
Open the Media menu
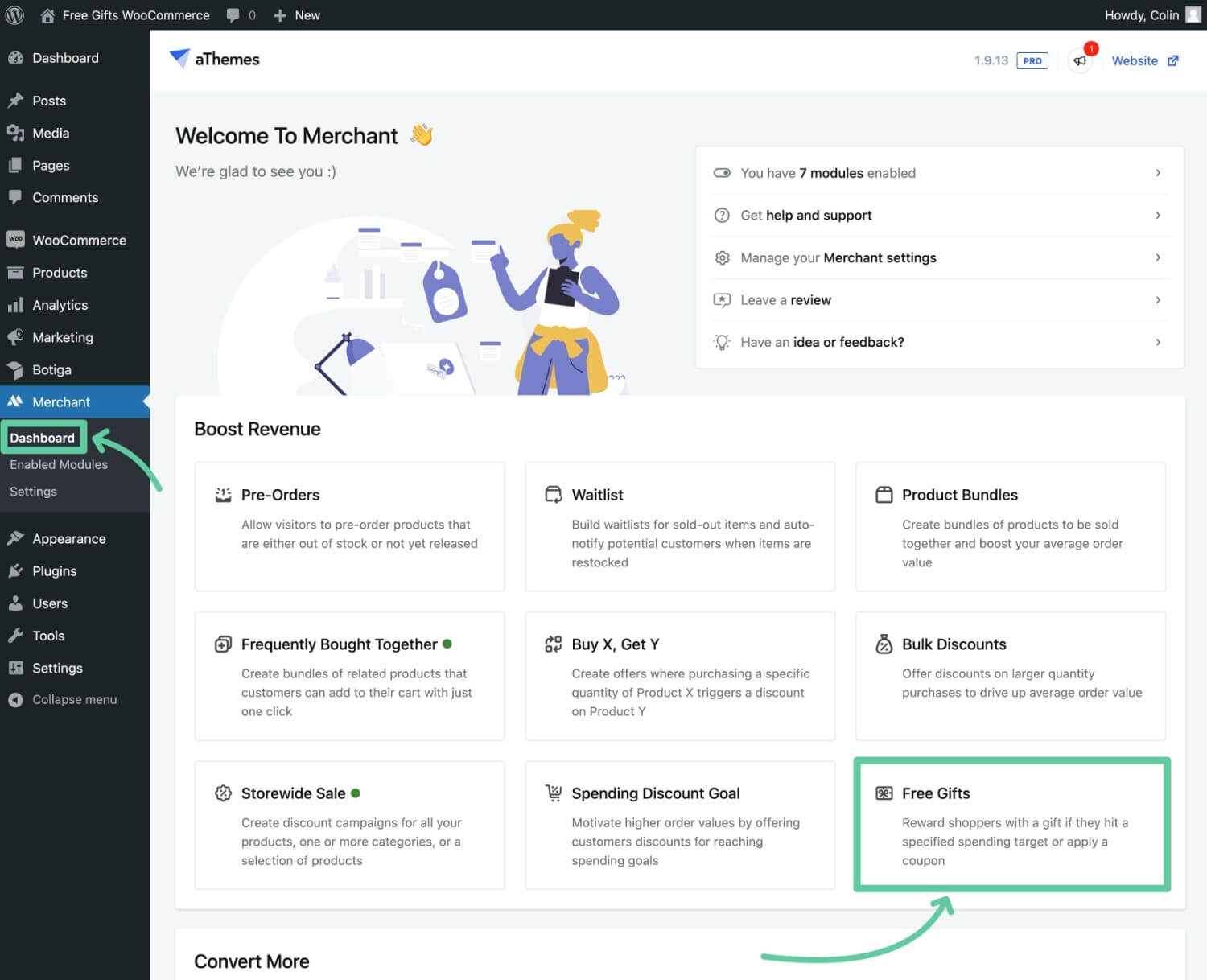(x=74, y=133)
